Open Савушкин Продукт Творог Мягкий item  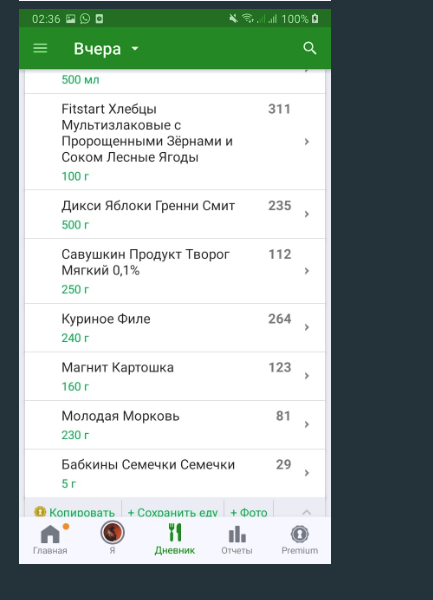[175, 271]
